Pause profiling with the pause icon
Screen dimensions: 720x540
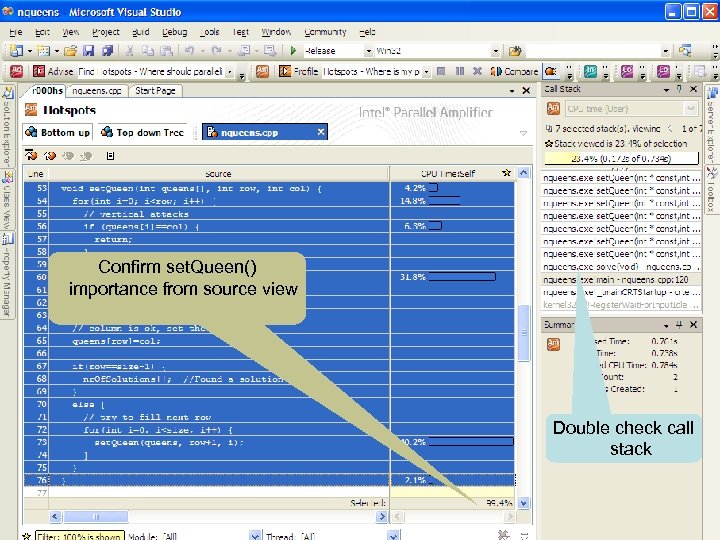pyautogui.click(x=460, y=71)
